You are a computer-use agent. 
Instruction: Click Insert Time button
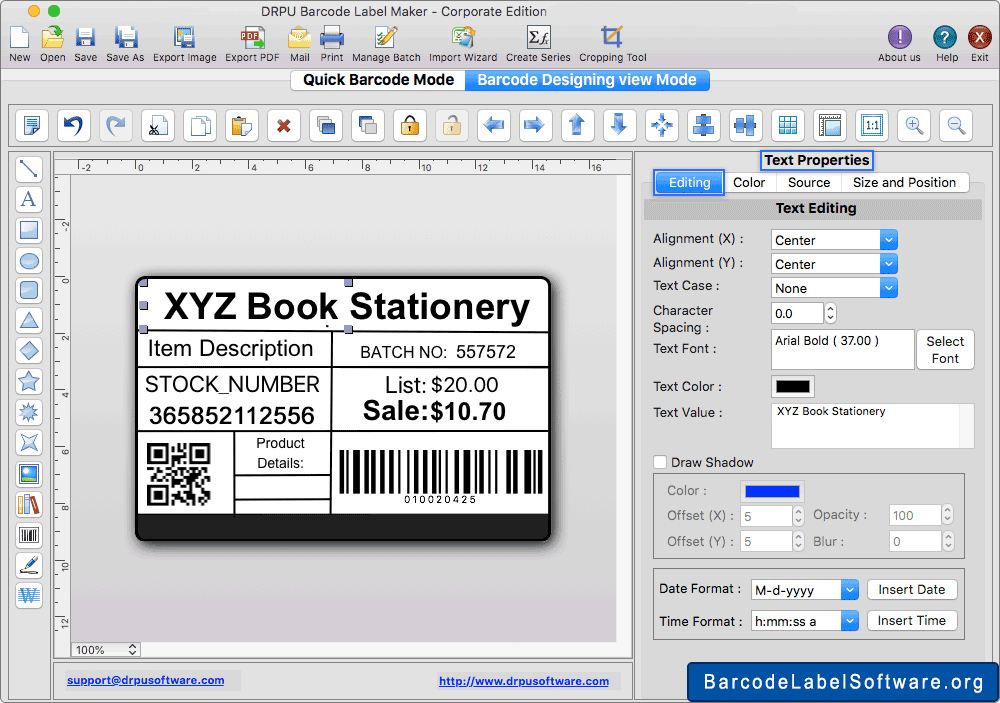click(911, 621)
